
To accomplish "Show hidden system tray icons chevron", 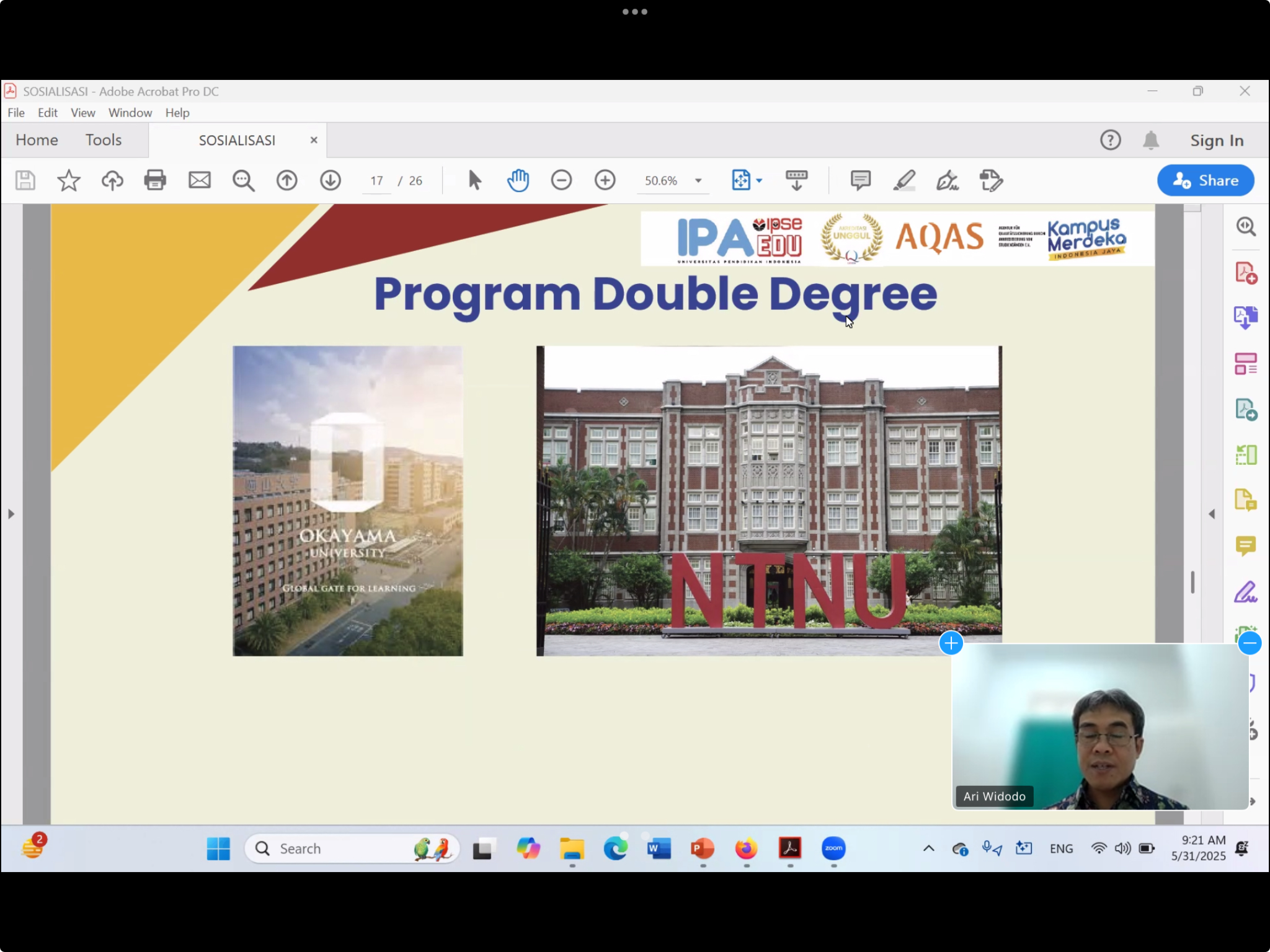I will pos(928,848).
